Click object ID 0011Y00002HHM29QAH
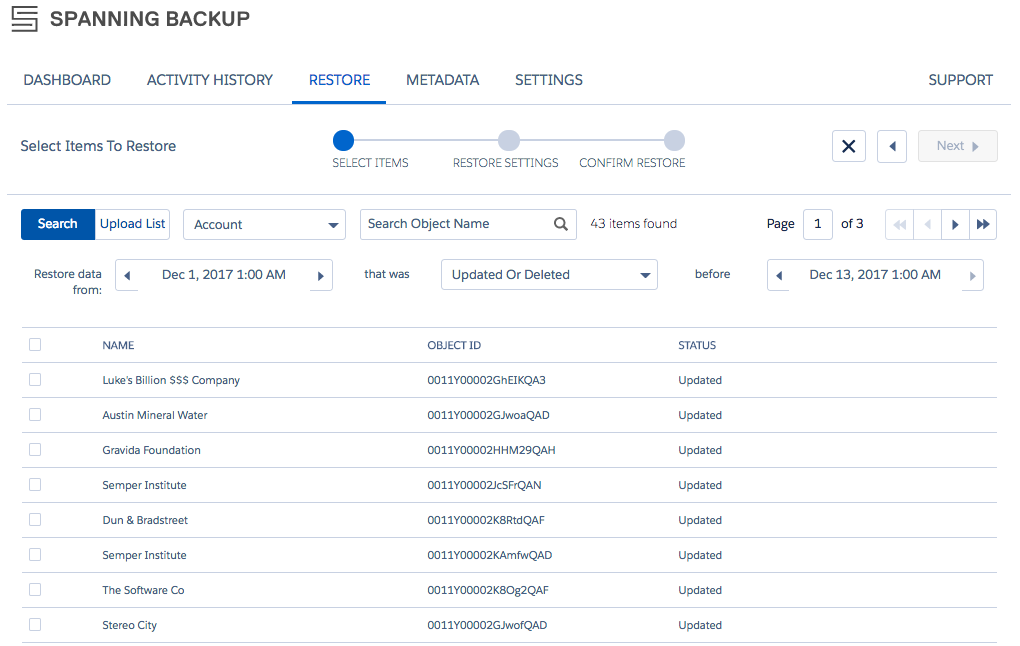This screenshot has width=1020, height=646. point(491,450)
